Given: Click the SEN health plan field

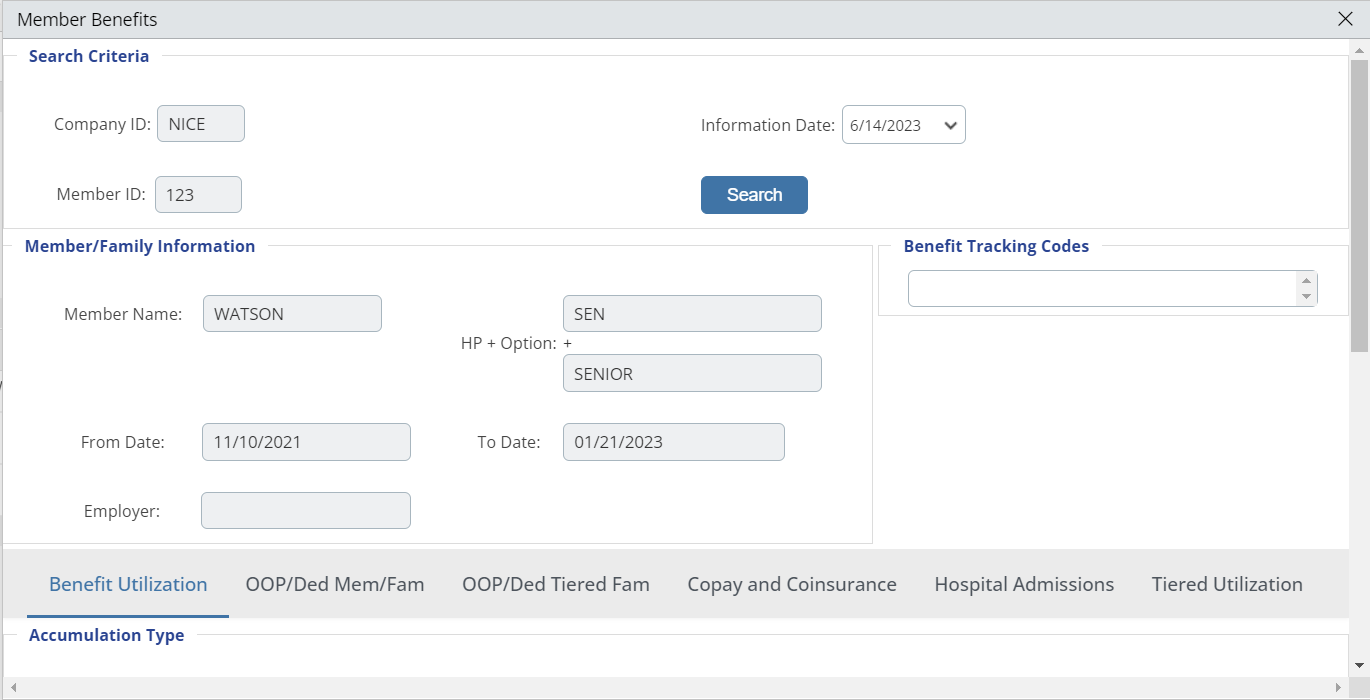Looking at the screenshot, I should (692, 314).
